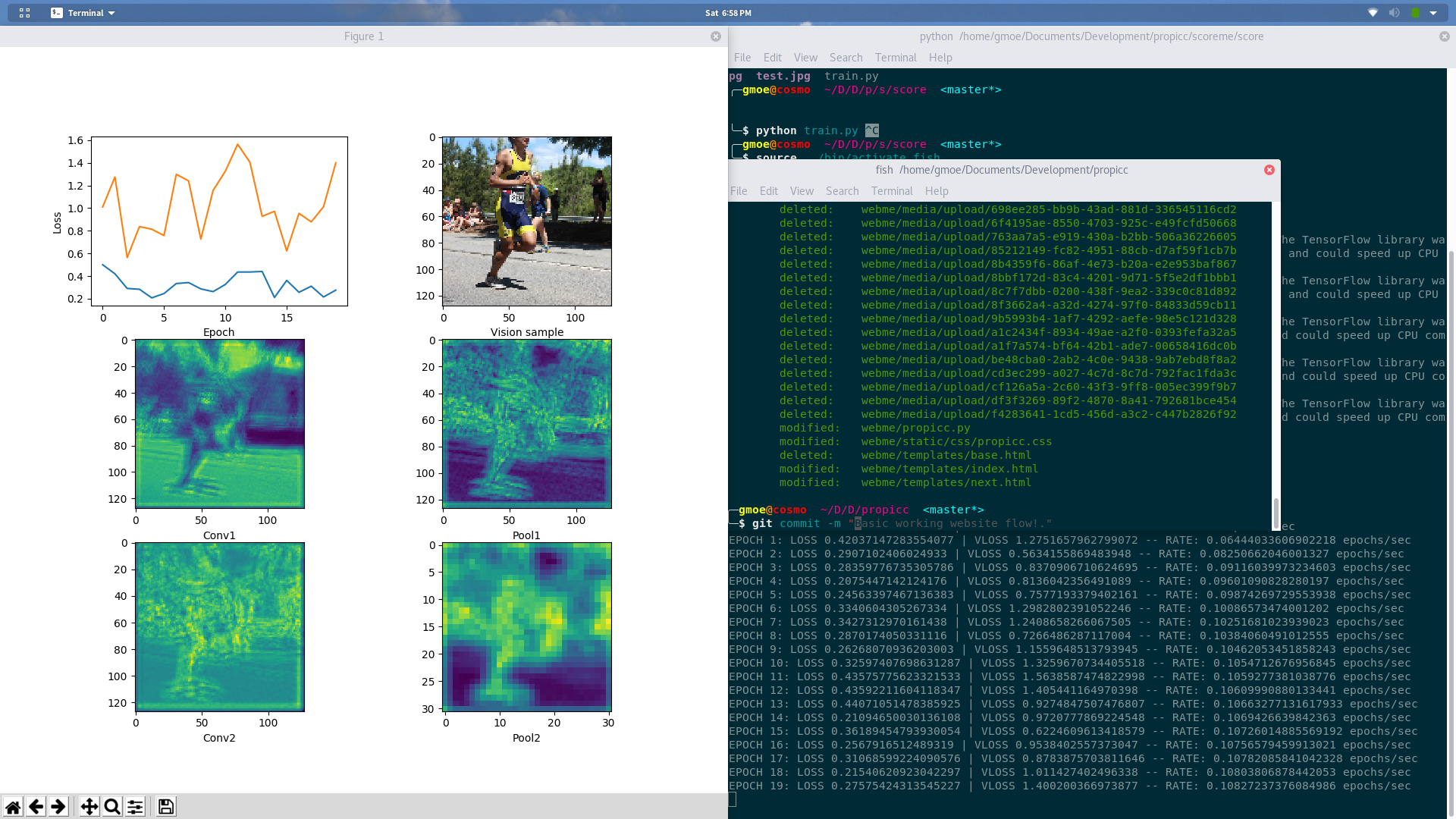The height and width of the screenshot is (819, 1456).
Task: Click the volume speaker icon
Action: click(1394, 13)
